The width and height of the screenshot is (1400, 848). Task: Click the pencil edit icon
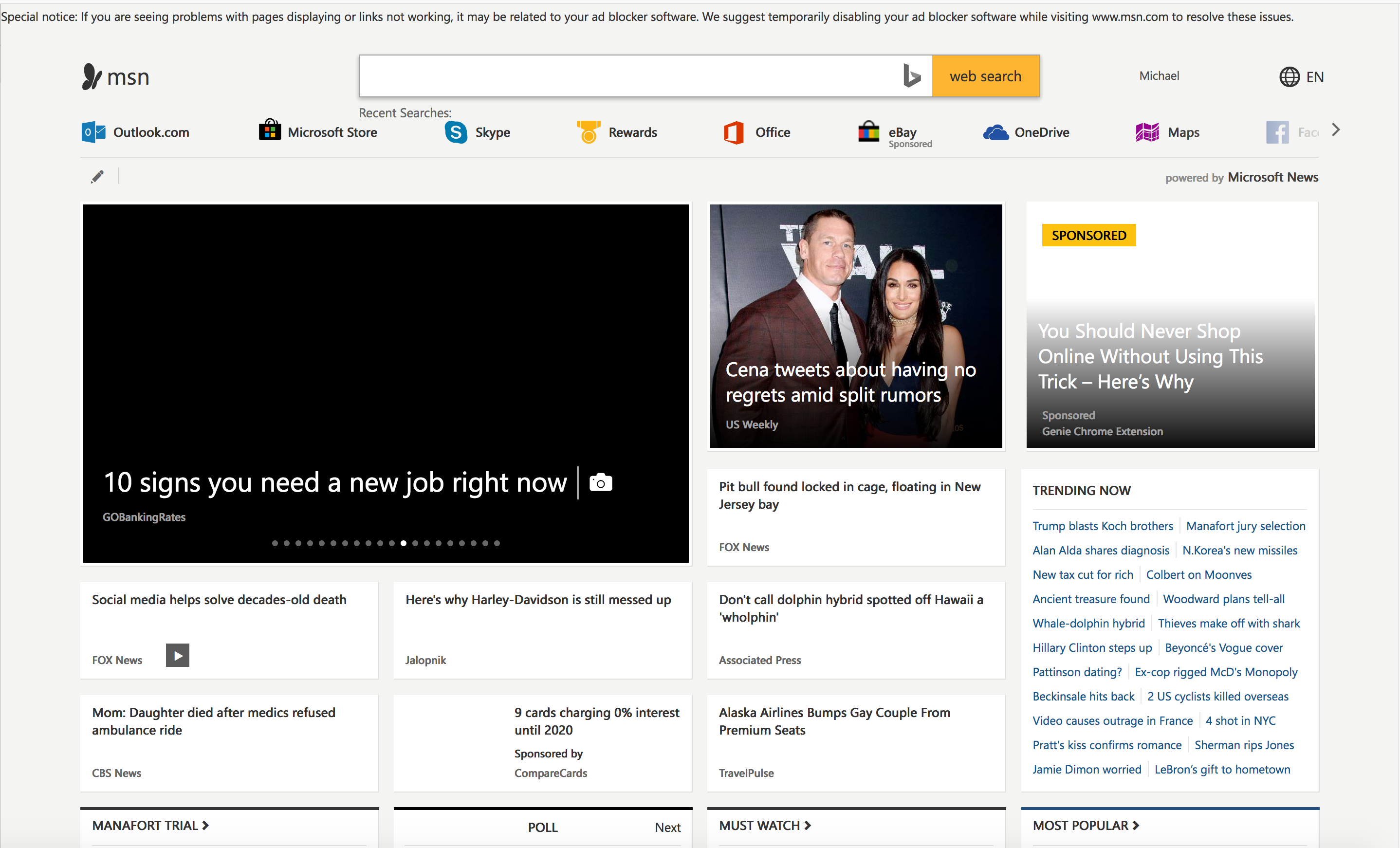pos(97,177)
